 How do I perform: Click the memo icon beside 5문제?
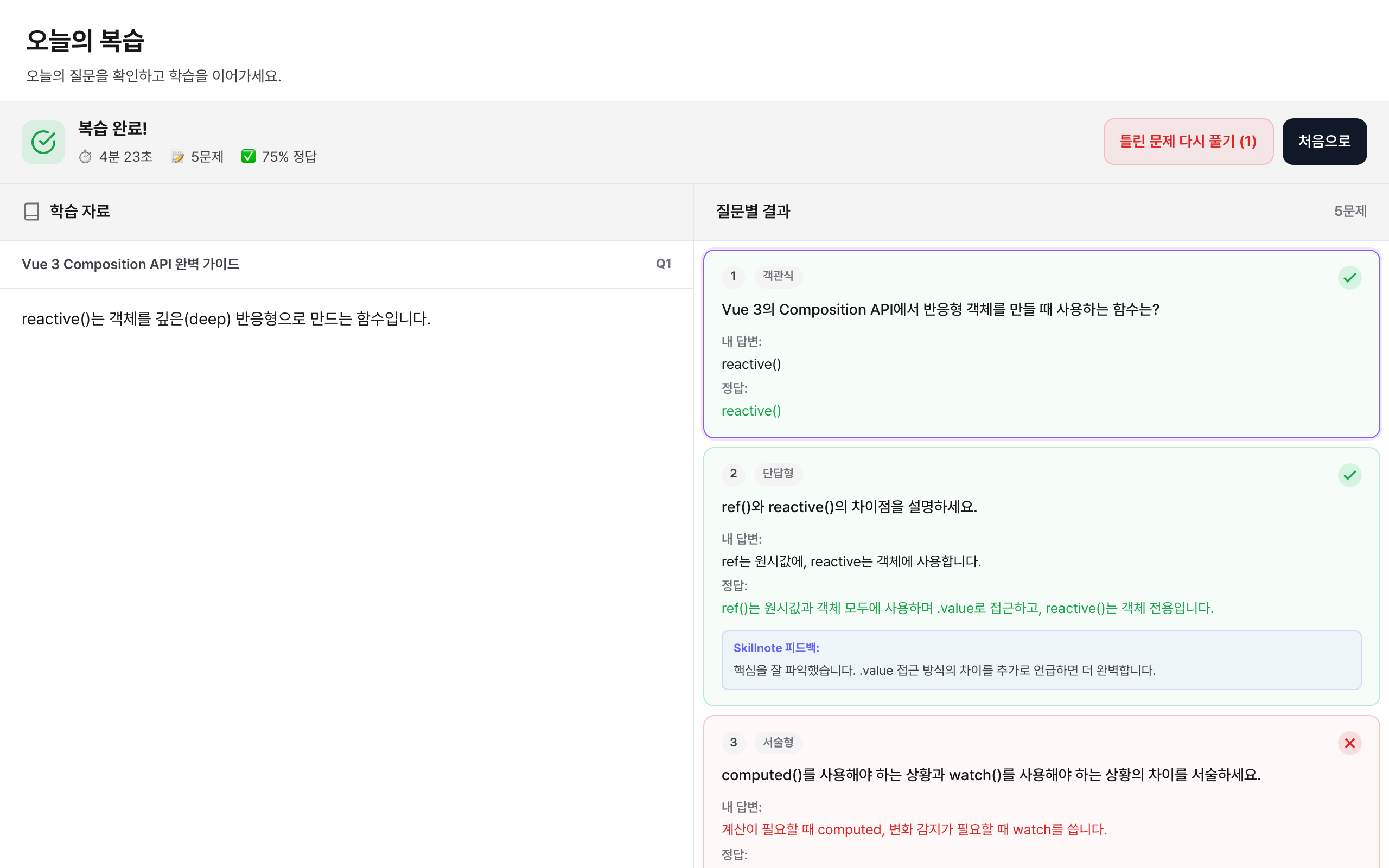178,156
